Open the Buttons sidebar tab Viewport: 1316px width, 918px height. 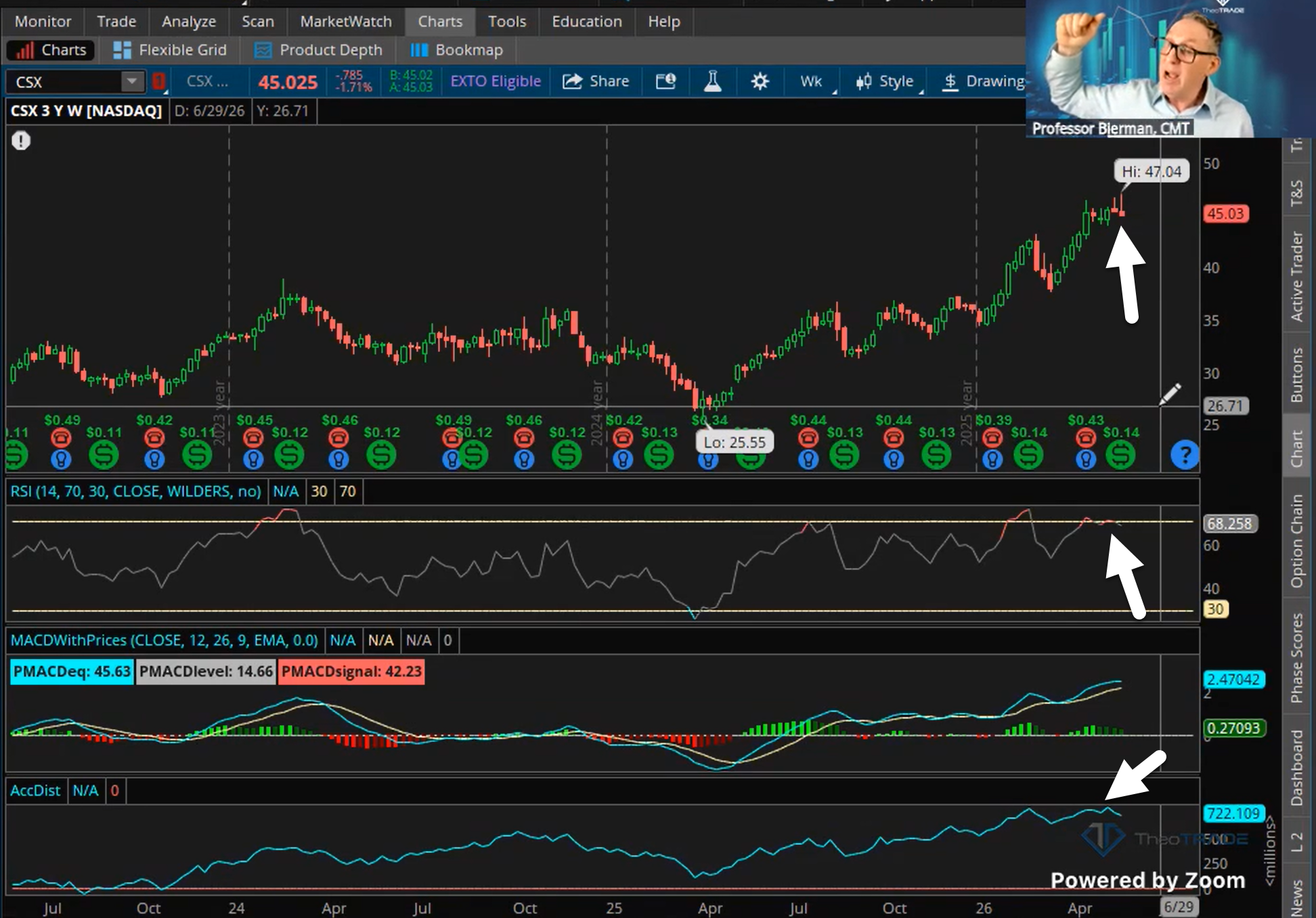[1296, 374]
